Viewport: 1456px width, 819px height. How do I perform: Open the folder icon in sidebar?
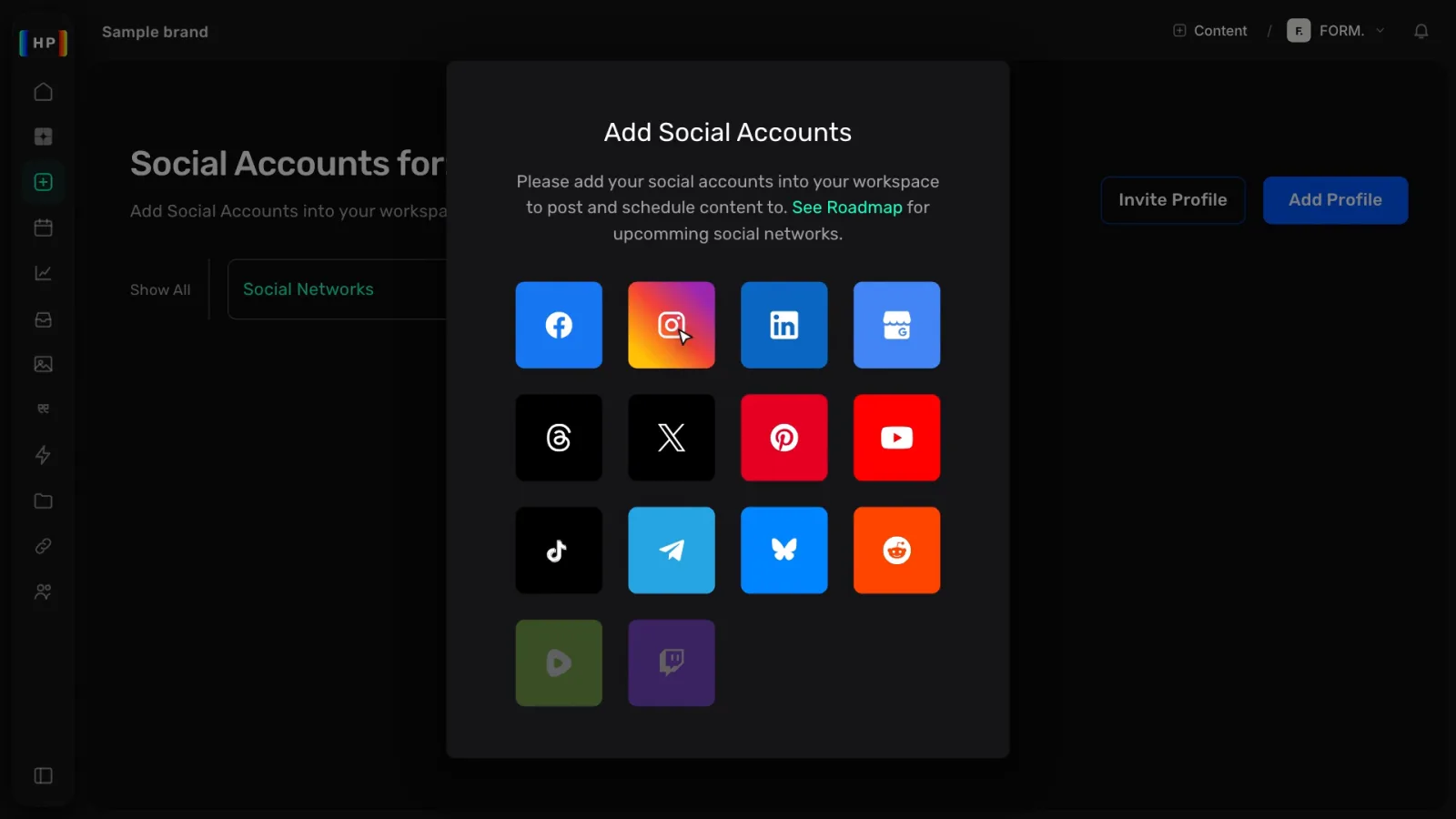coord(43,501)
